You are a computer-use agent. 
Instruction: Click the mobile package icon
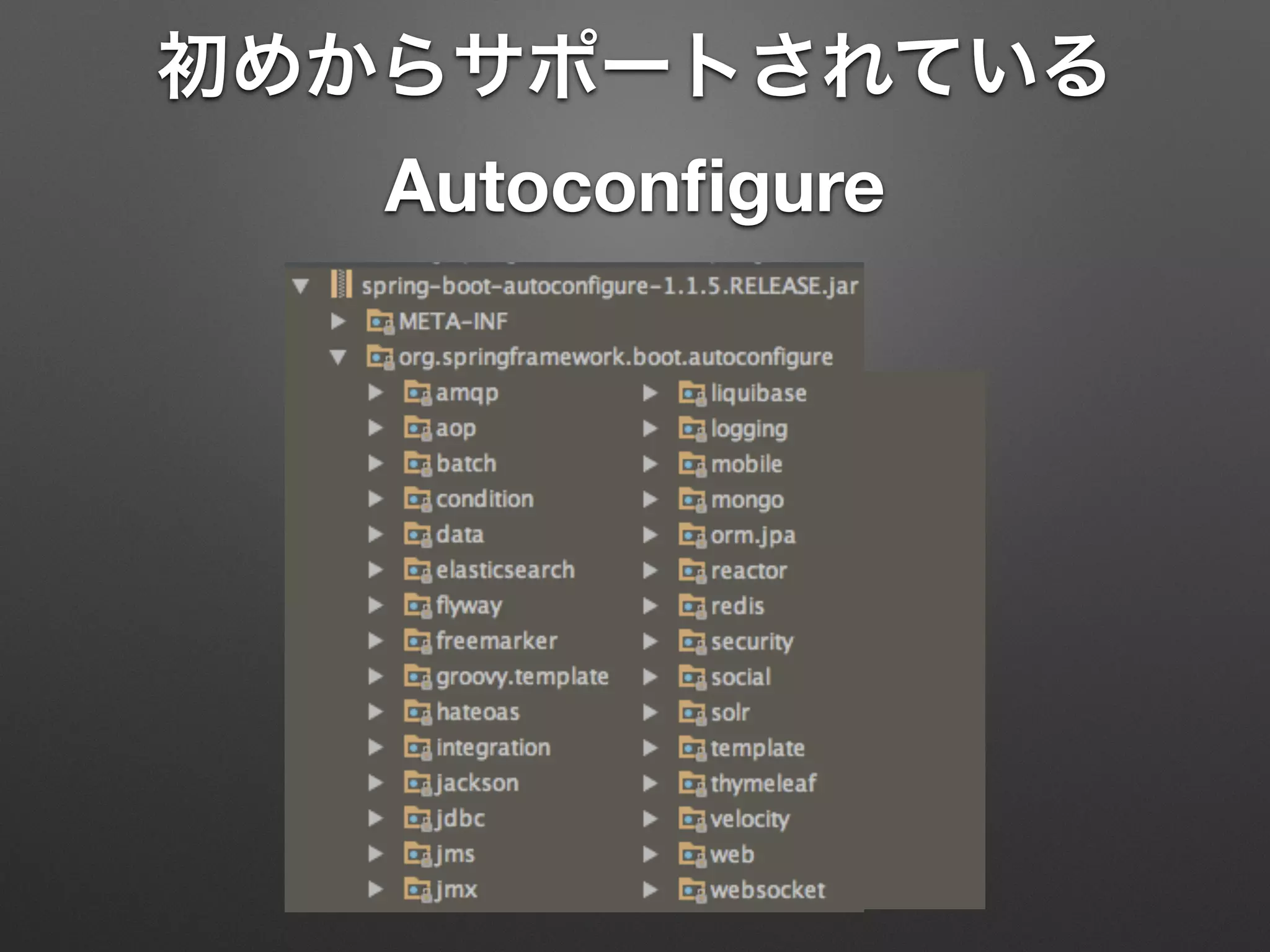692,464
